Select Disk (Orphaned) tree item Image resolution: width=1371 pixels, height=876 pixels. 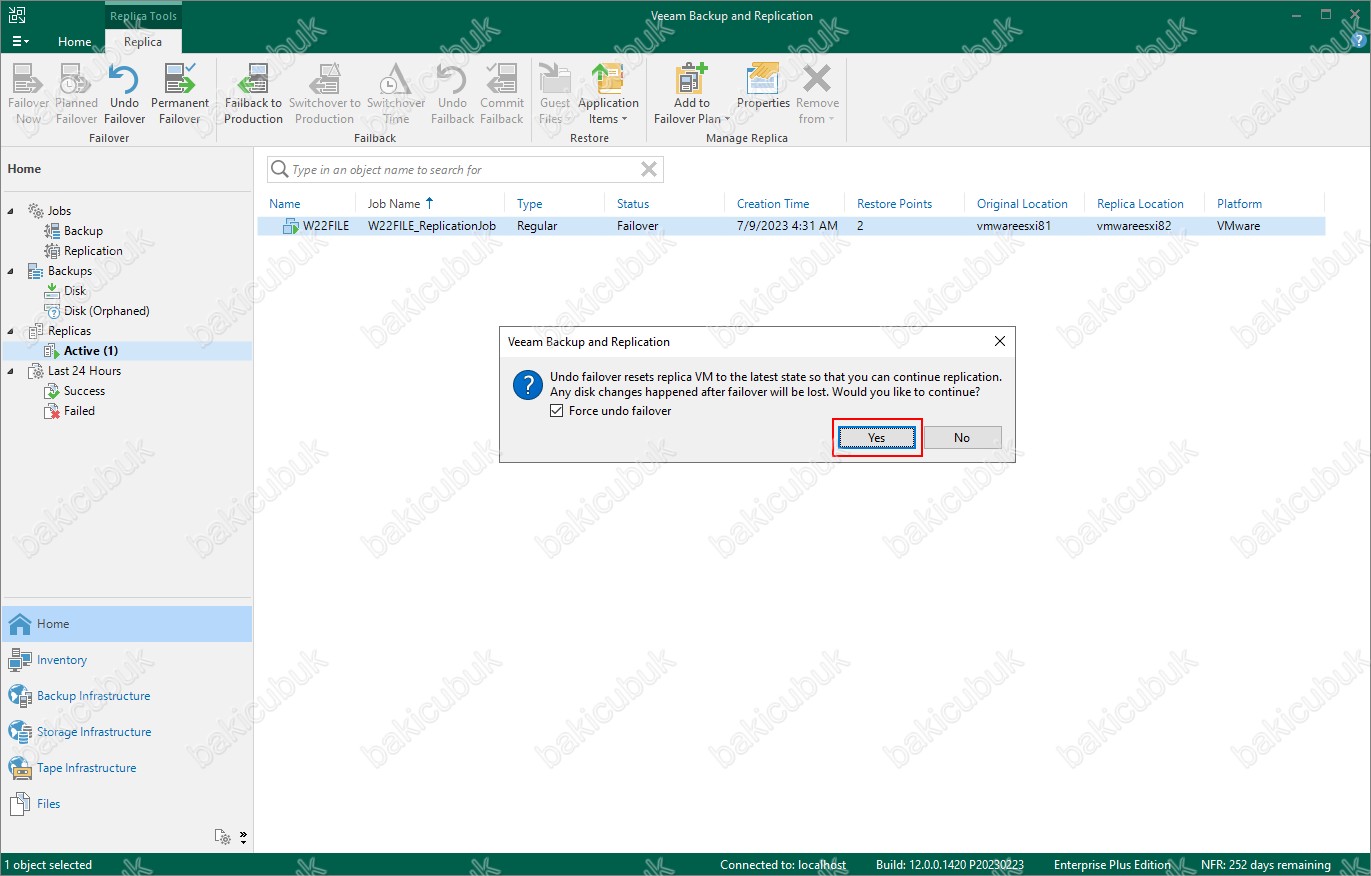106,311
